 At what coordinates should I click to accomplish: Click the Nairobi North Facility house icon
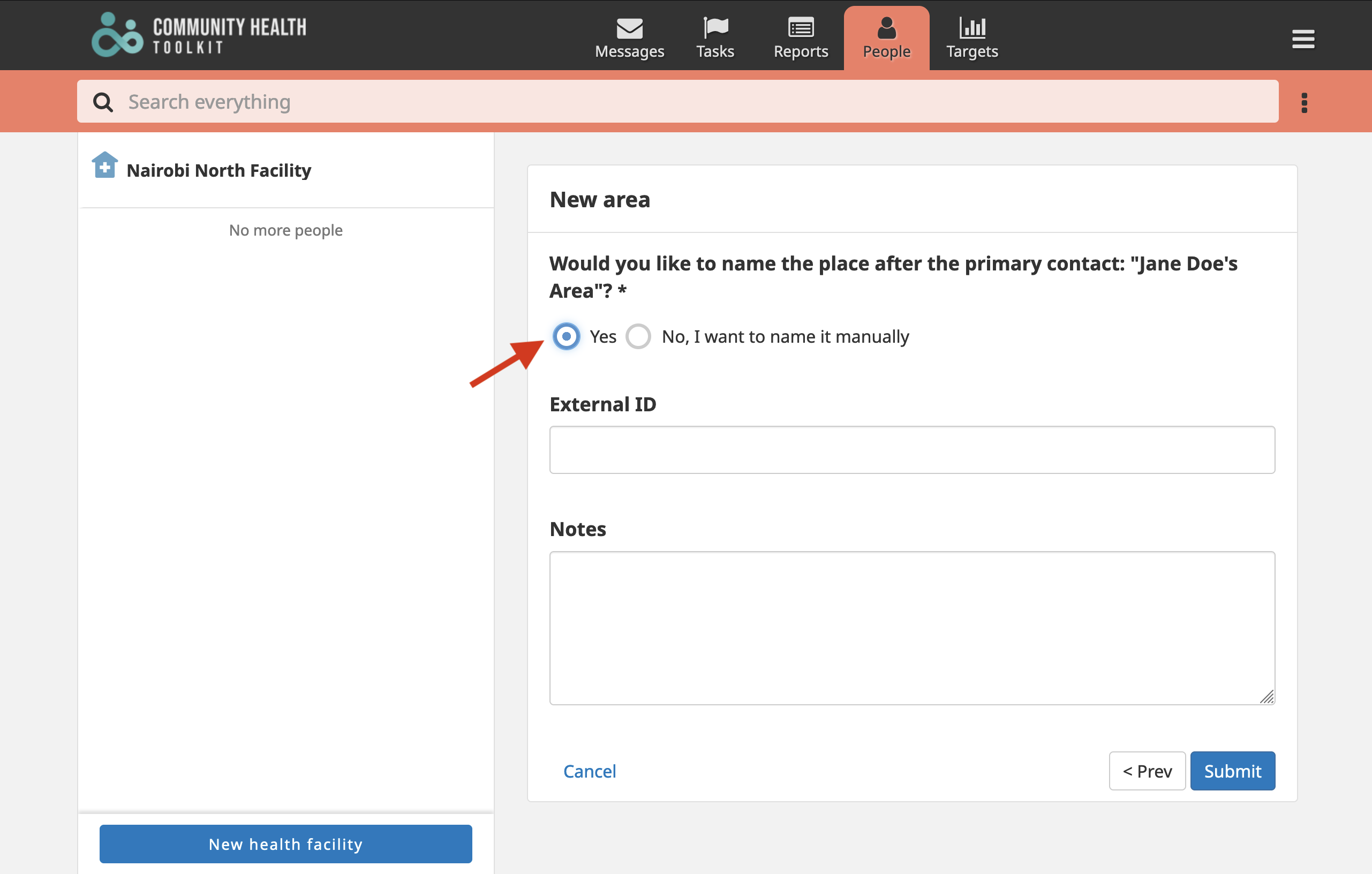pyautogui.click(x=105, y=166)
